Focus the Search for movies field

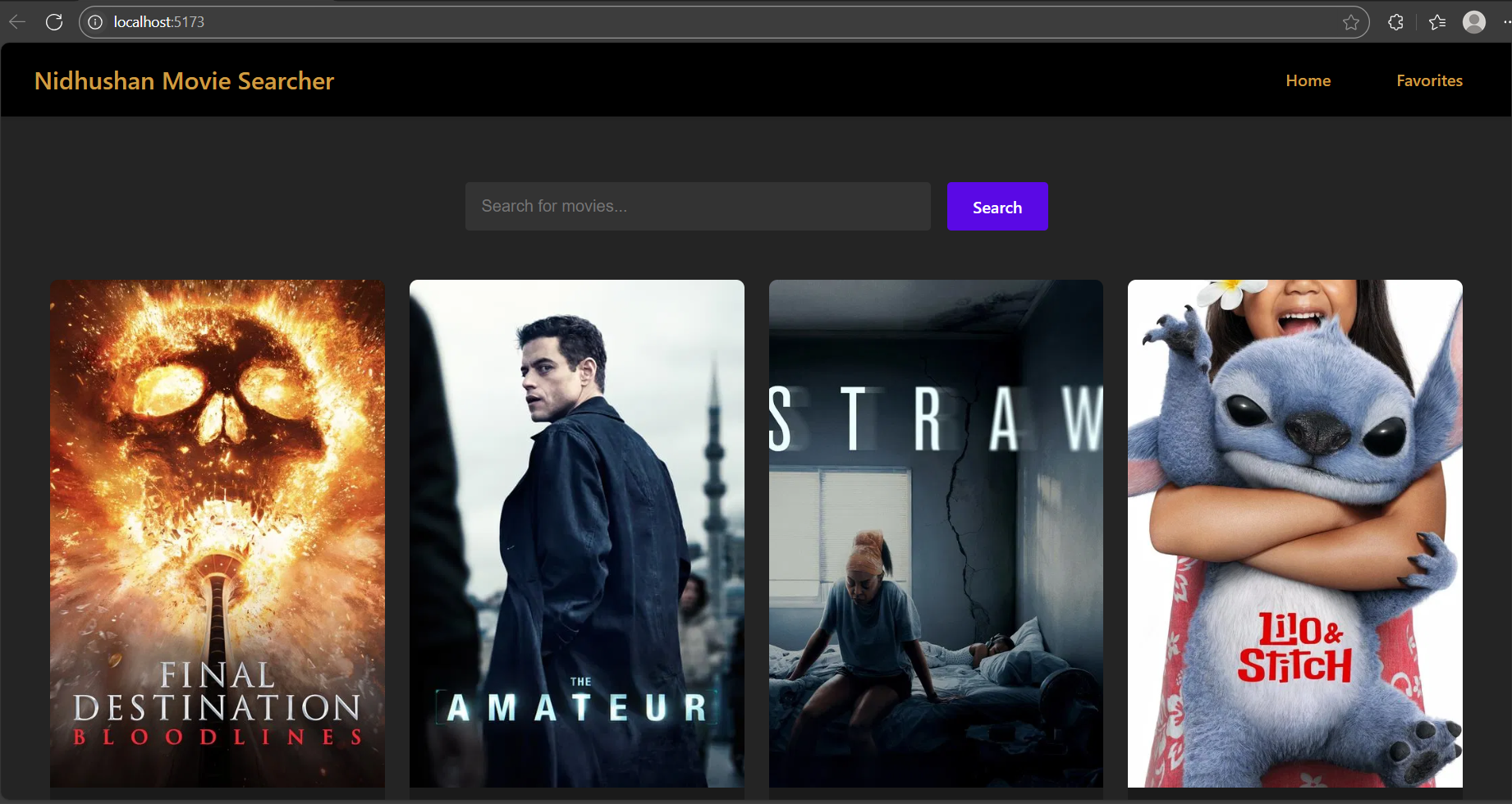coord(698,206)
